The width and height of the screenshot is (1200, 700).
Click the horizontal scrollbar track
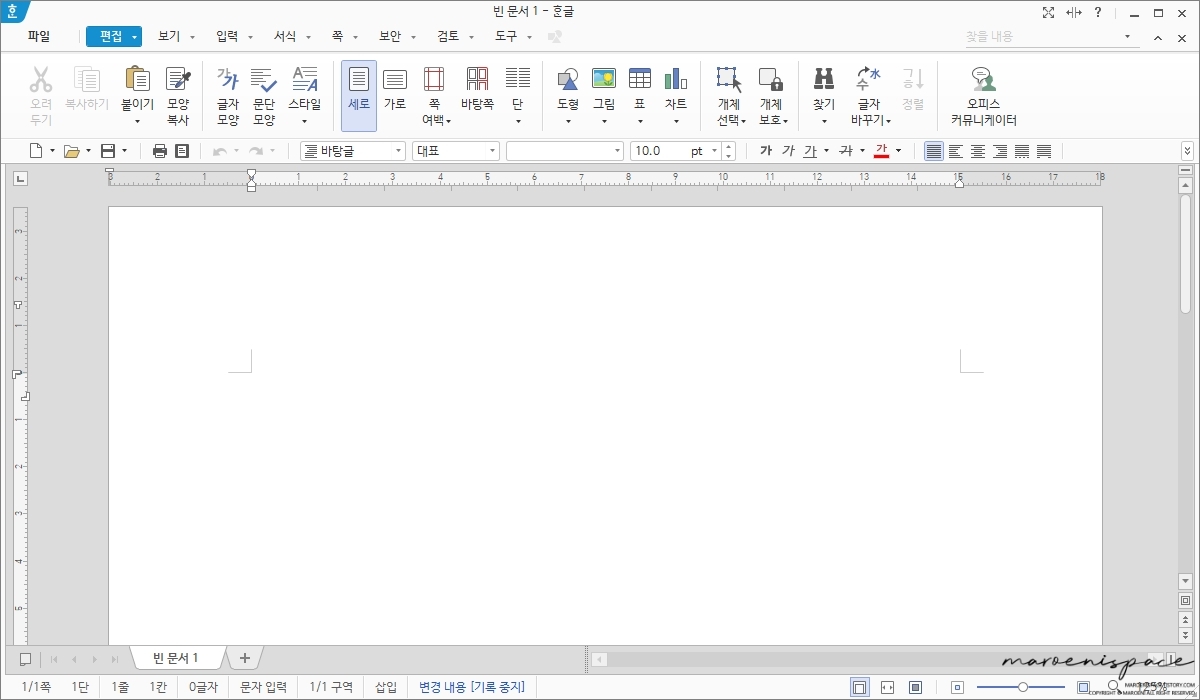pos(880,659)
